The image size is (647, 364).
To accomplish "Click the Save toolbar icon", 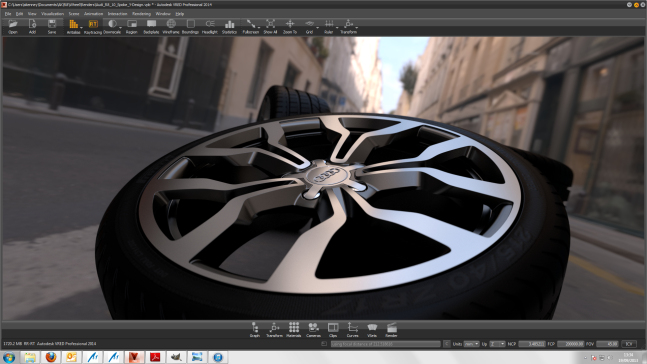I will (x=52, y=26).
